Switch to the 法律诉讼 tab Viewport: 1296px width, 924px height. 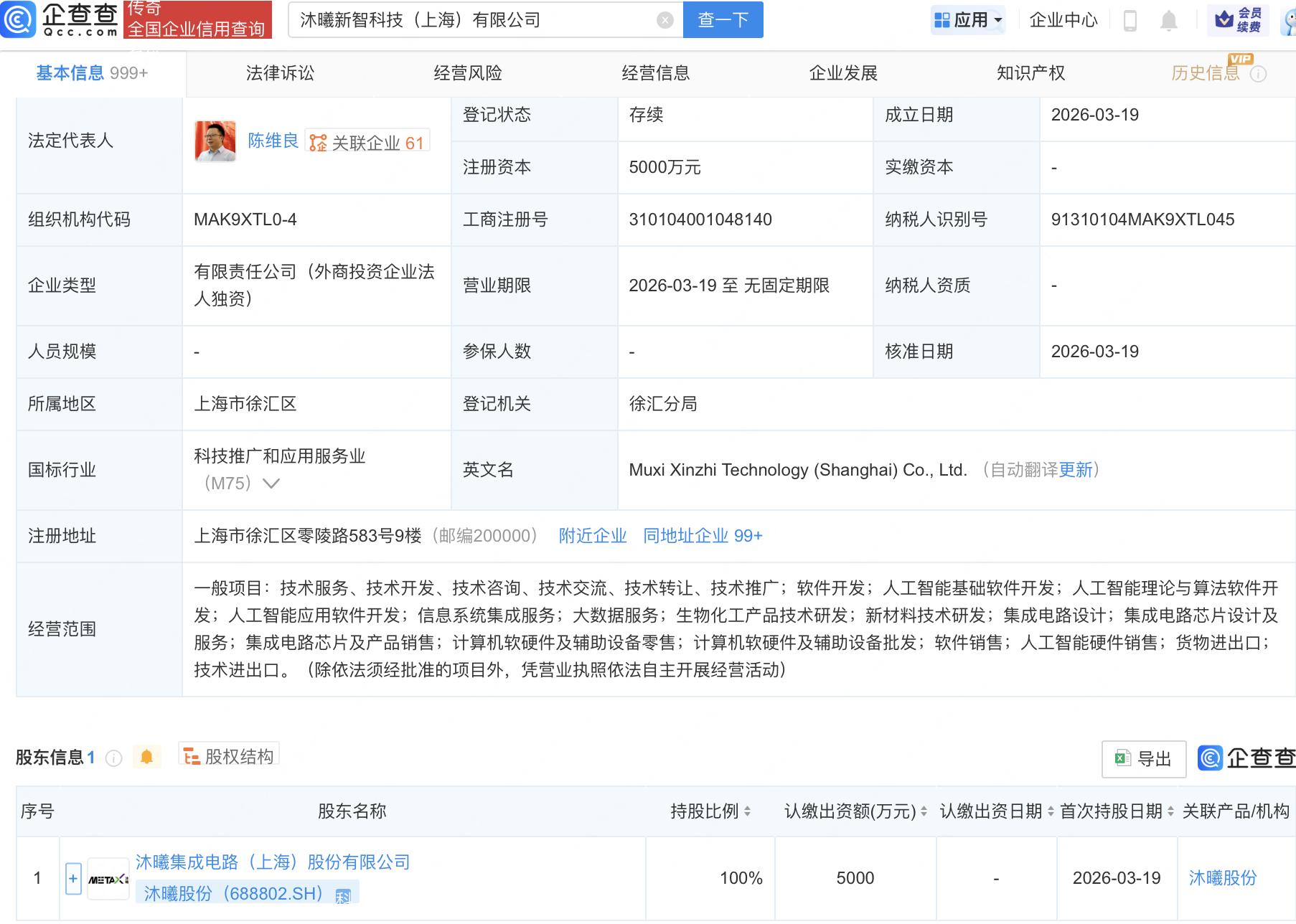(x=279, y=72)
